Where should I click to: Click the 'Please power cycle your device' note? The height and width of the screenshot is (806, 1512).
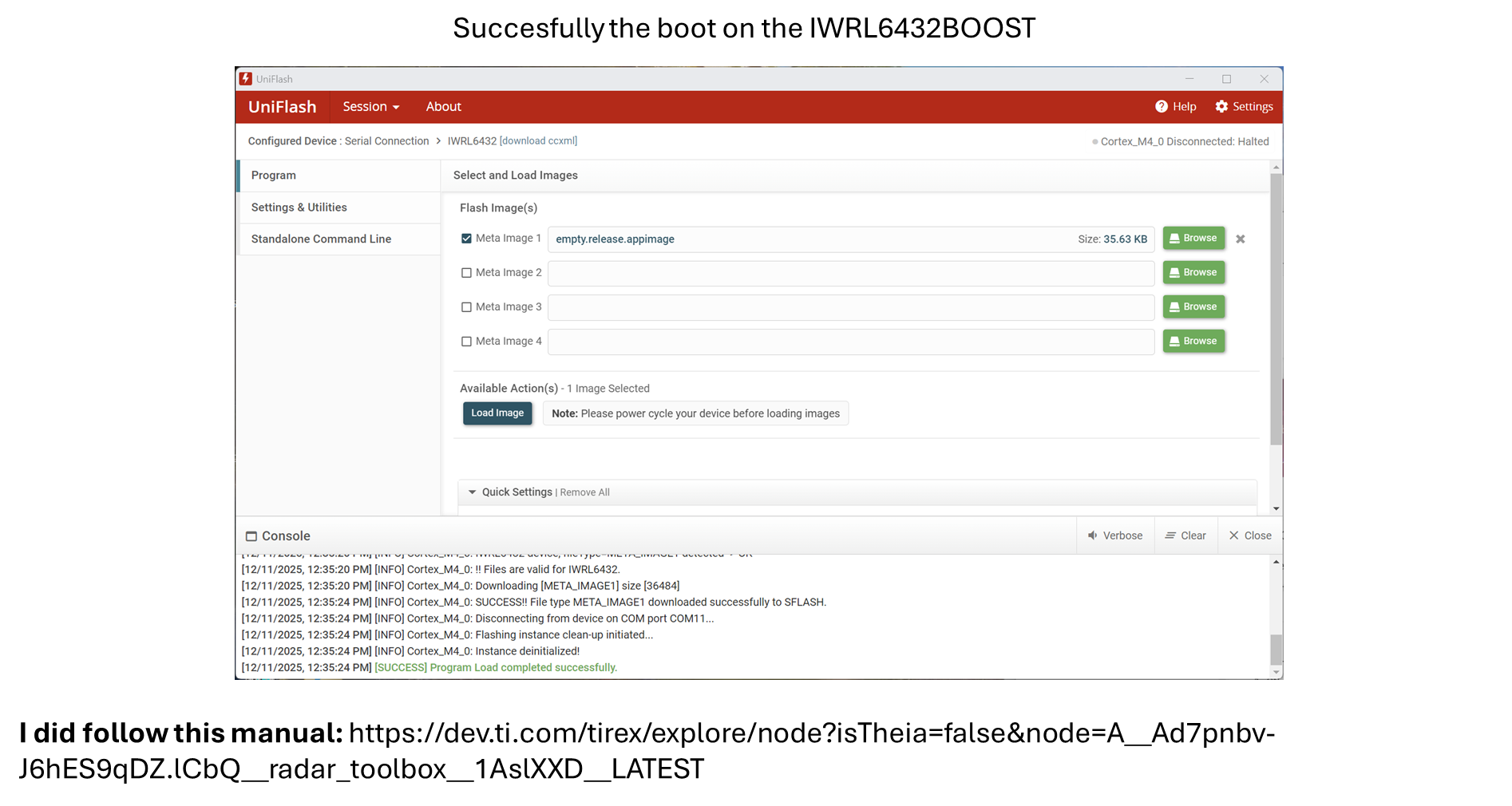(x=695, y=413)
